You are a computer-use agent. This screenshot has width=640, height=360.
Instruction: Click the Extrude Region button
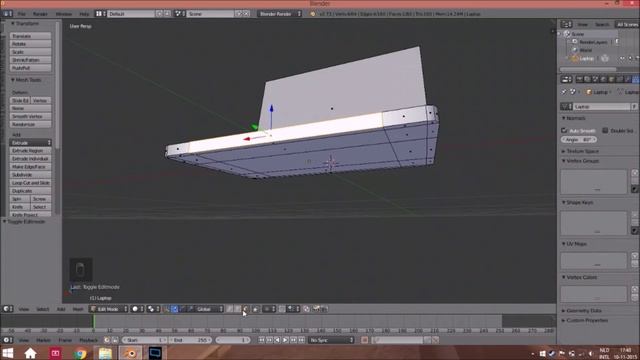click(x=31, y=151)
